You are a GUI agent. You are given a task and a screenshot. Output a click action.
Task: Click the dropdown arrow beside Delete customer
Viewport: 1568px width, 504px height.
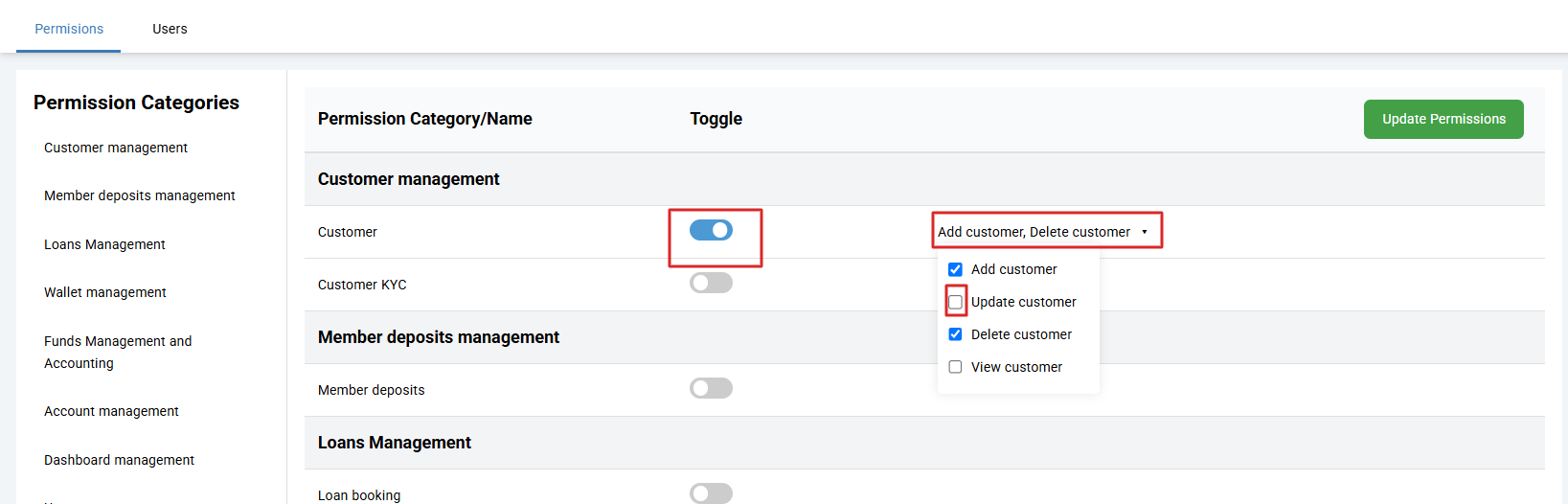pyautogui.click(x=1144, y=232)
